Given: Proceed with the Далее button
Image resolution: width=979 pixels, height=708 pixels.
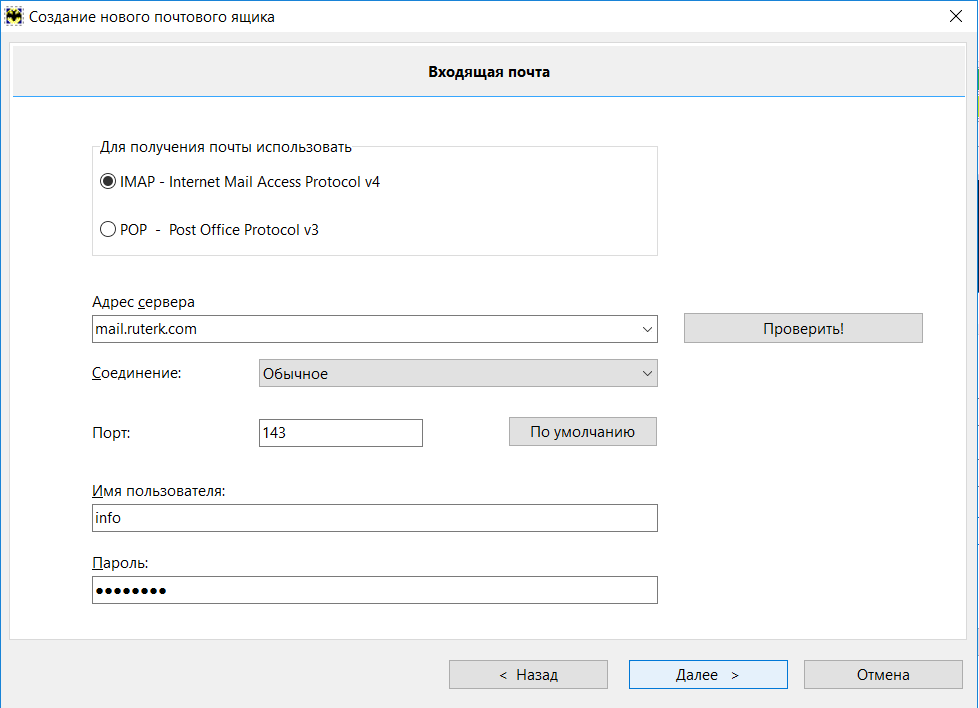Looking at the screenshot, I should coord(707,675).
